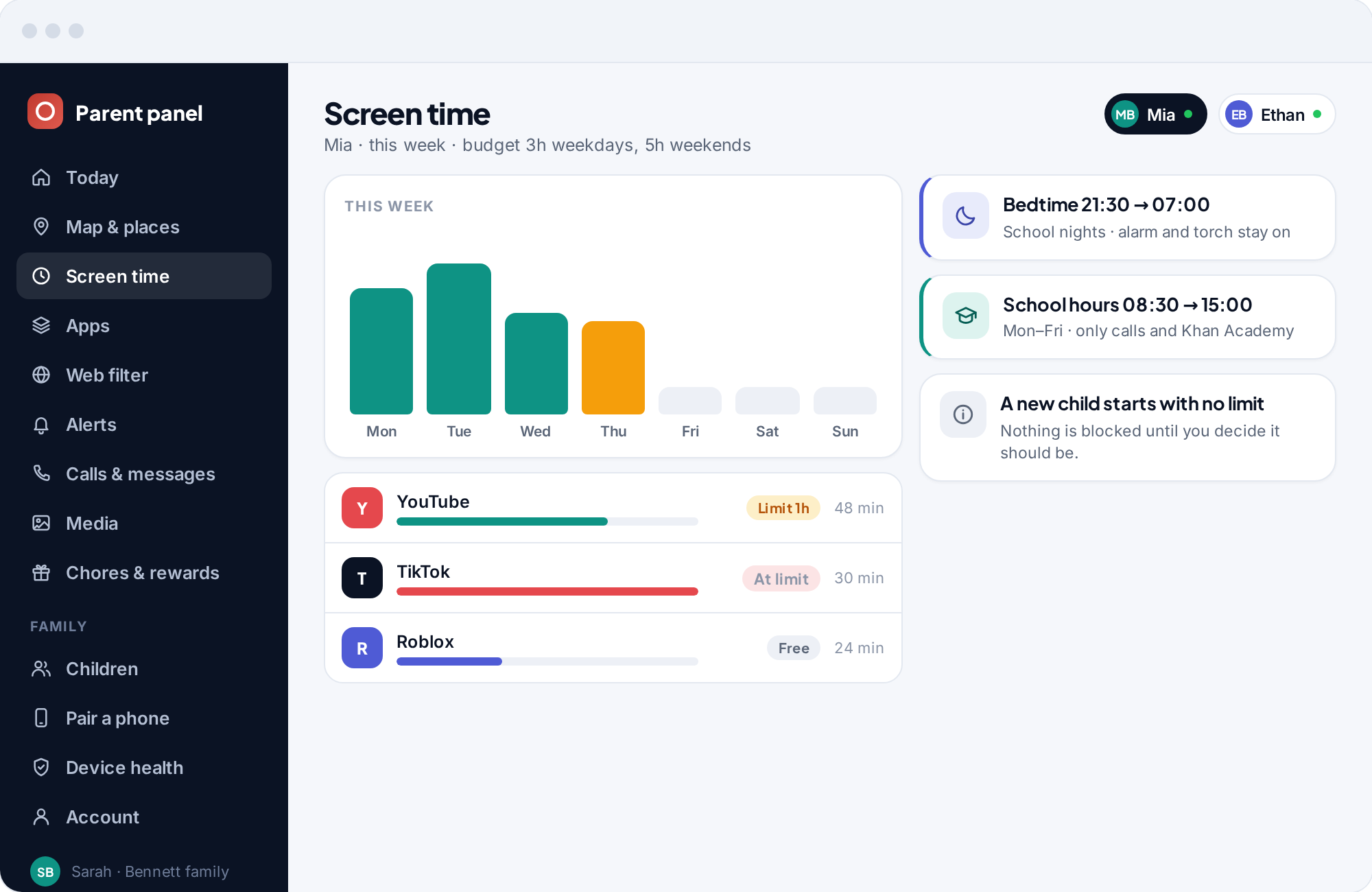This screenshot has height=892, width=1372.
Task: Click the map pin icon for Map & places
Action: [x=41, y=227]
